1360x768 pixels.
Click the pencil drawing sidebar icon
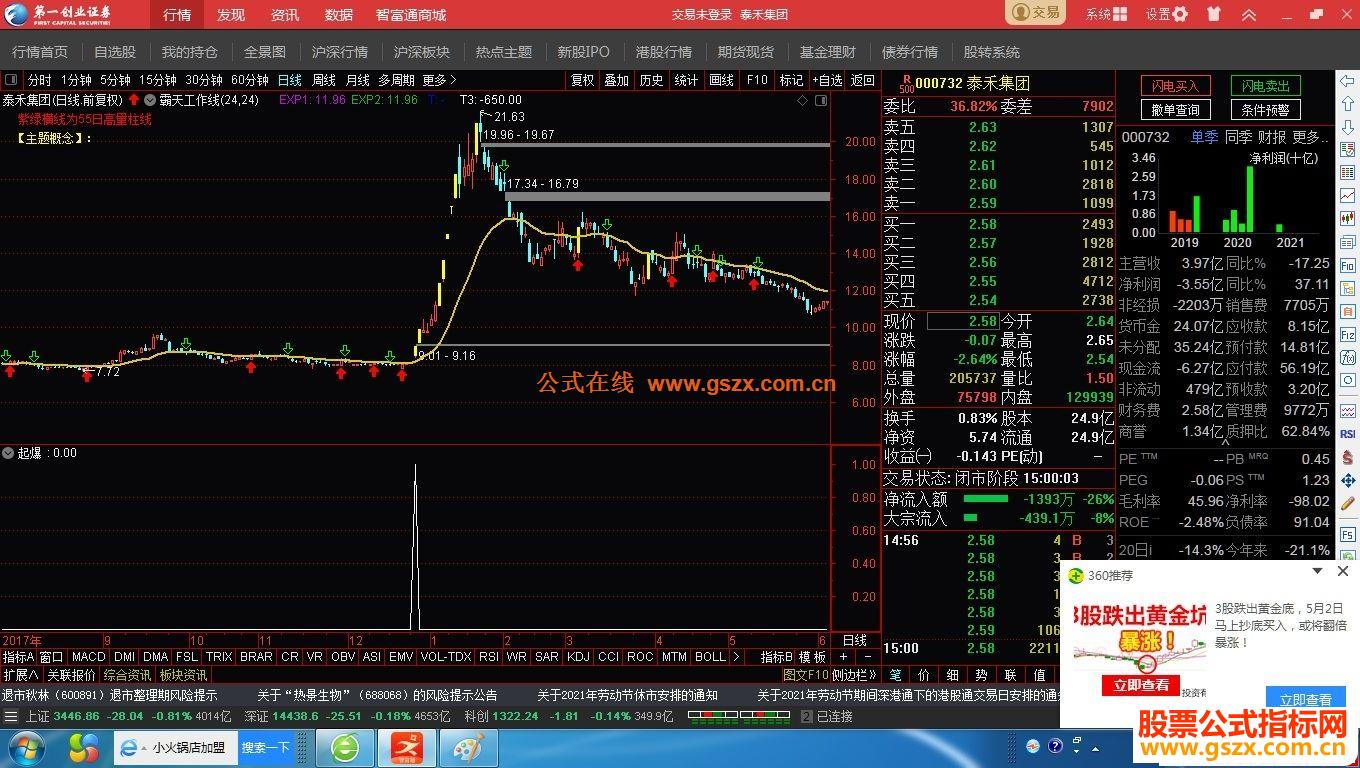1347,503
